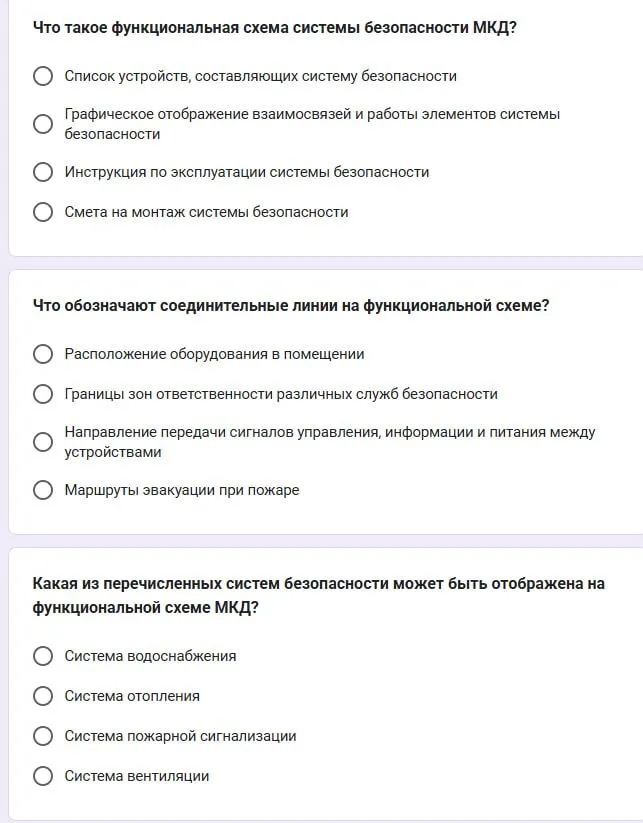This screenshot has height=823, width=643.
Task: Click the 'Что обозначают соединительные линии' question heading
Action: click(291, 306)
